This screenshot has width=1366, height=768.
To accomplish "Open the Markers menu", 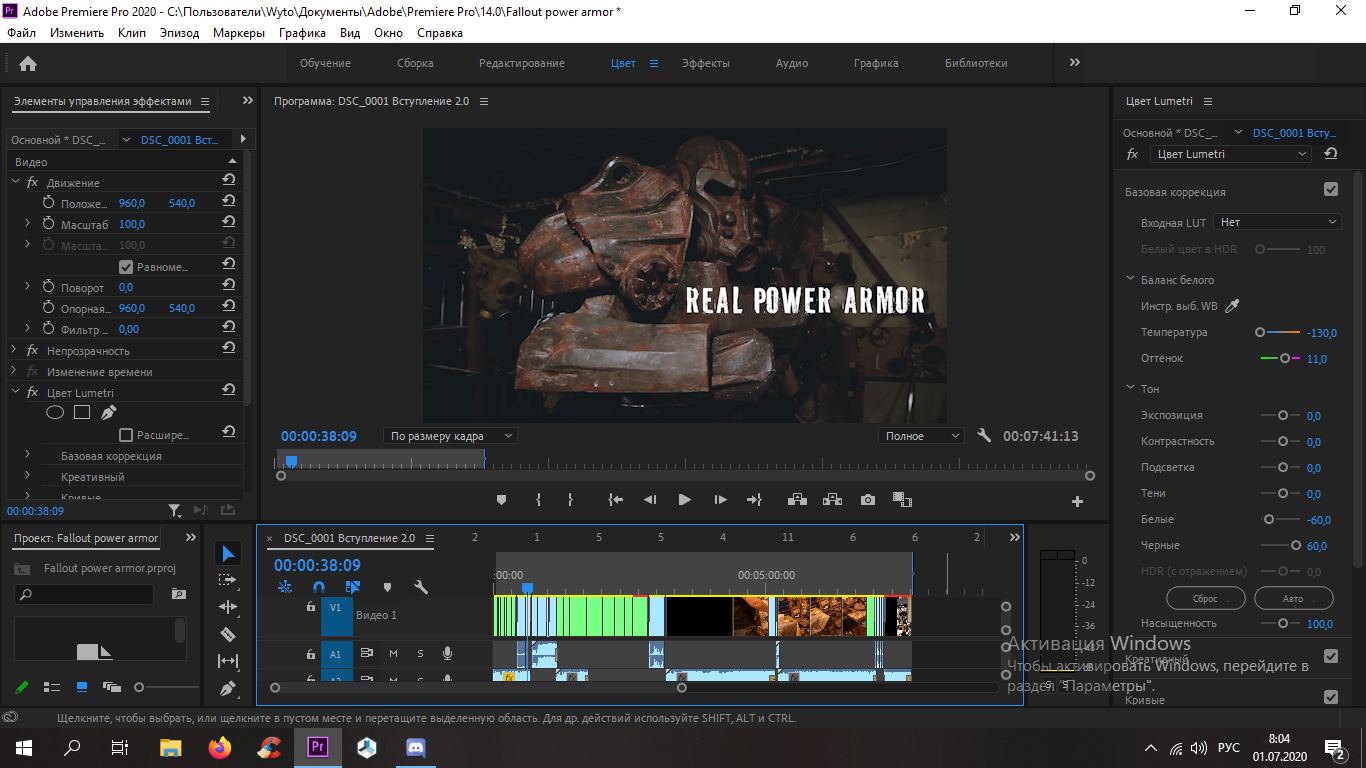I will 239,33.
